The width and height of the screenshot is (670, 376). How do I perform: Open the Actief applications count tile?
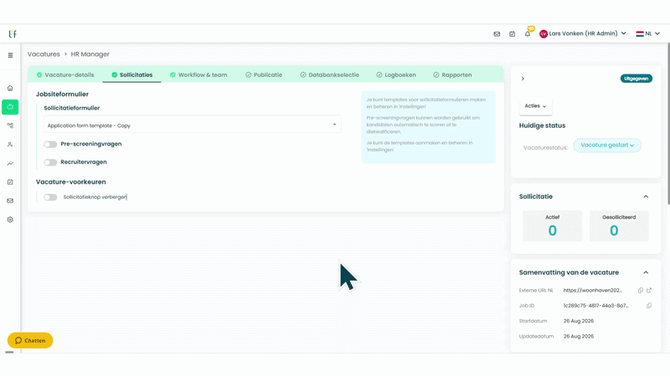pos(552,226)
